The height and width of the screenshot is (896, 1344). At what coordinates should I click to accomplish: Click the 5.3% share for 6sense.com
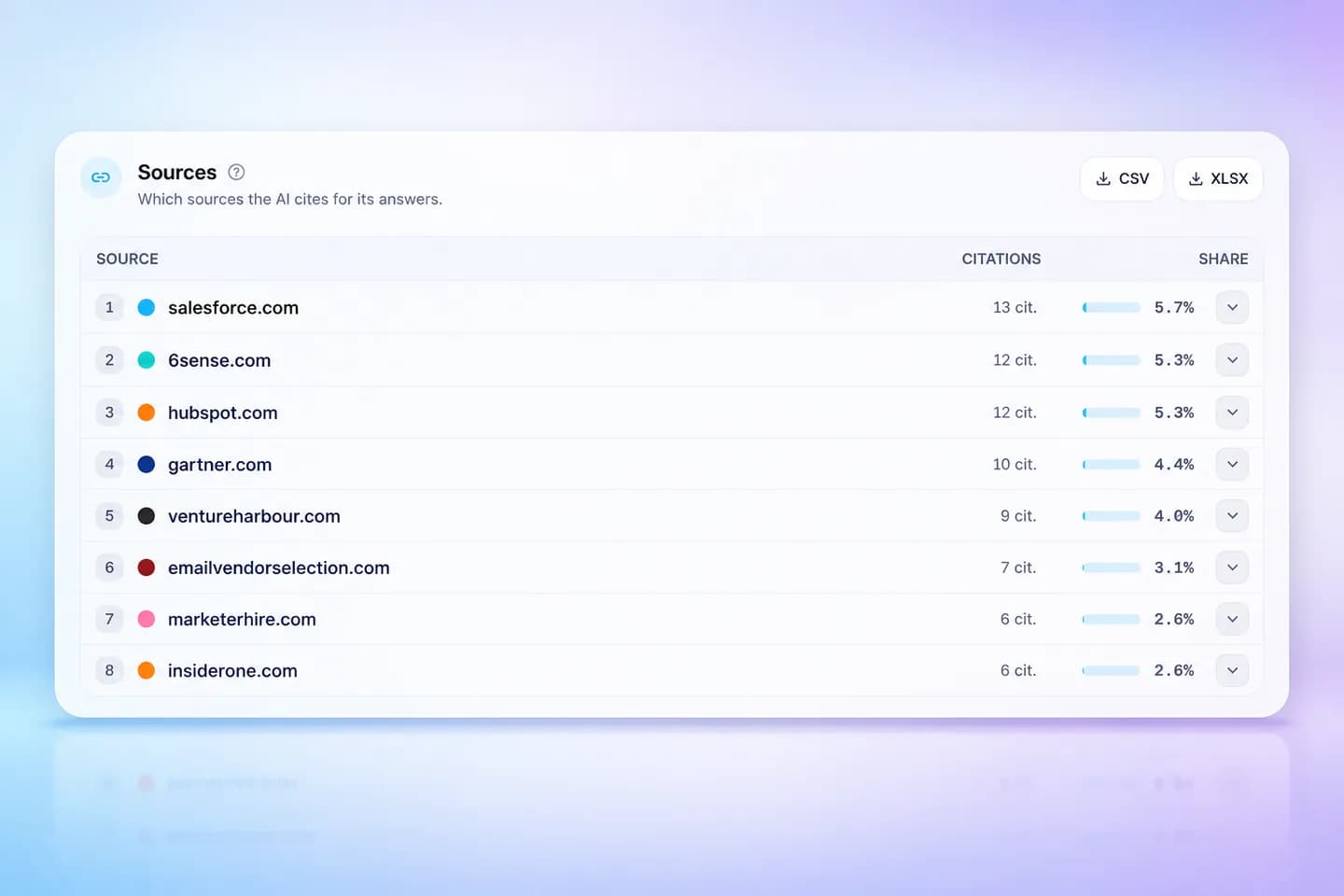click(1174, 360)
